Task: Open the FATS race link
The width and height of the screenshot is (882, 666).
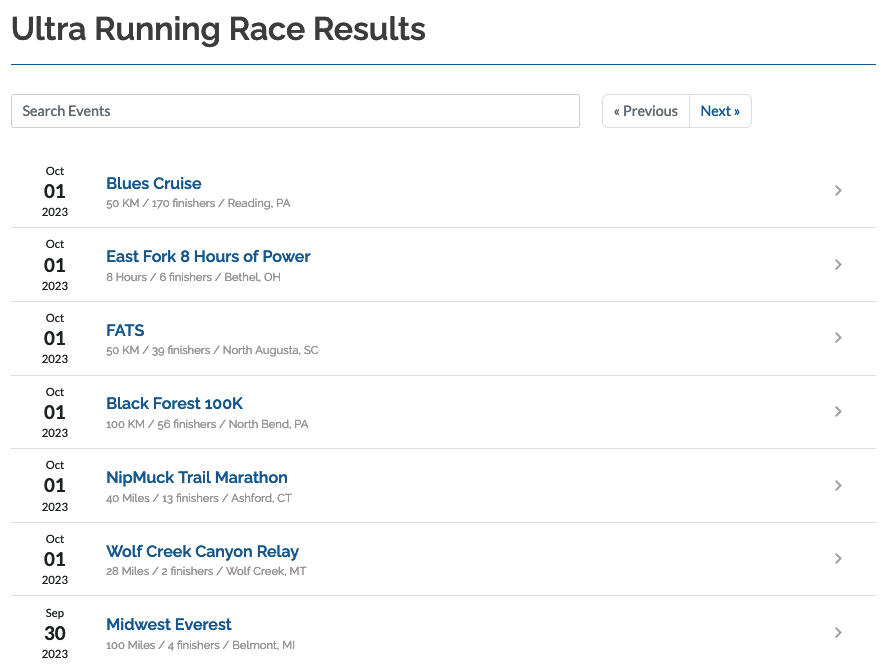Action: (125, 330)
